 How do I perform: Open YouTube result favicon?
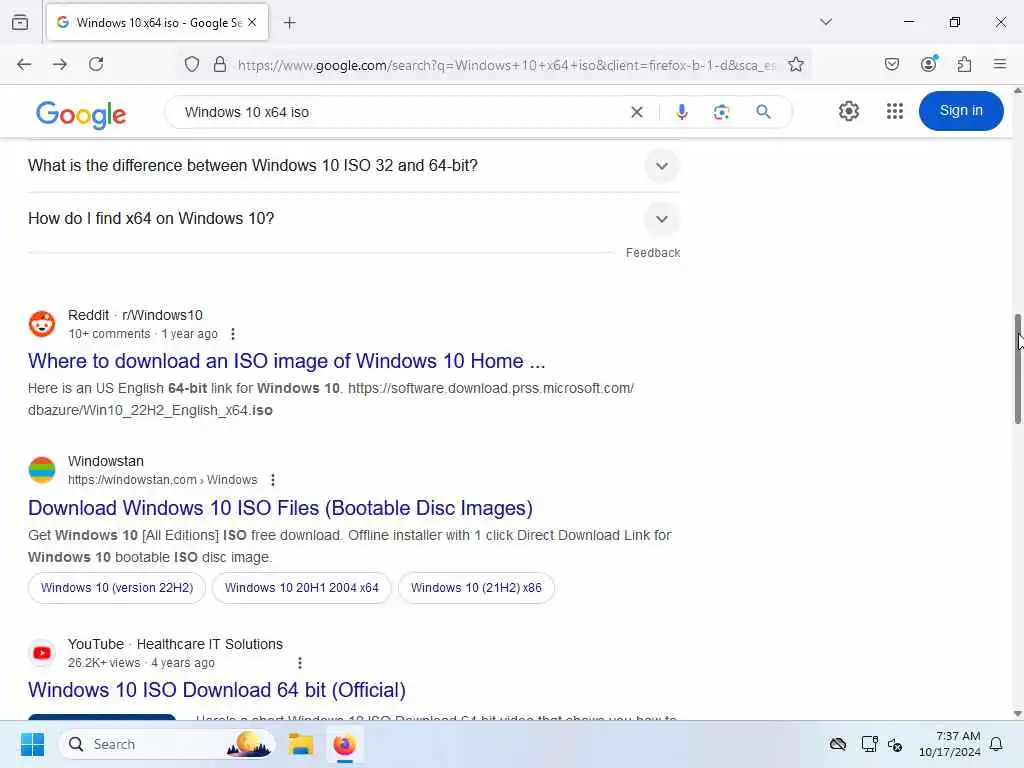[42, 653]
